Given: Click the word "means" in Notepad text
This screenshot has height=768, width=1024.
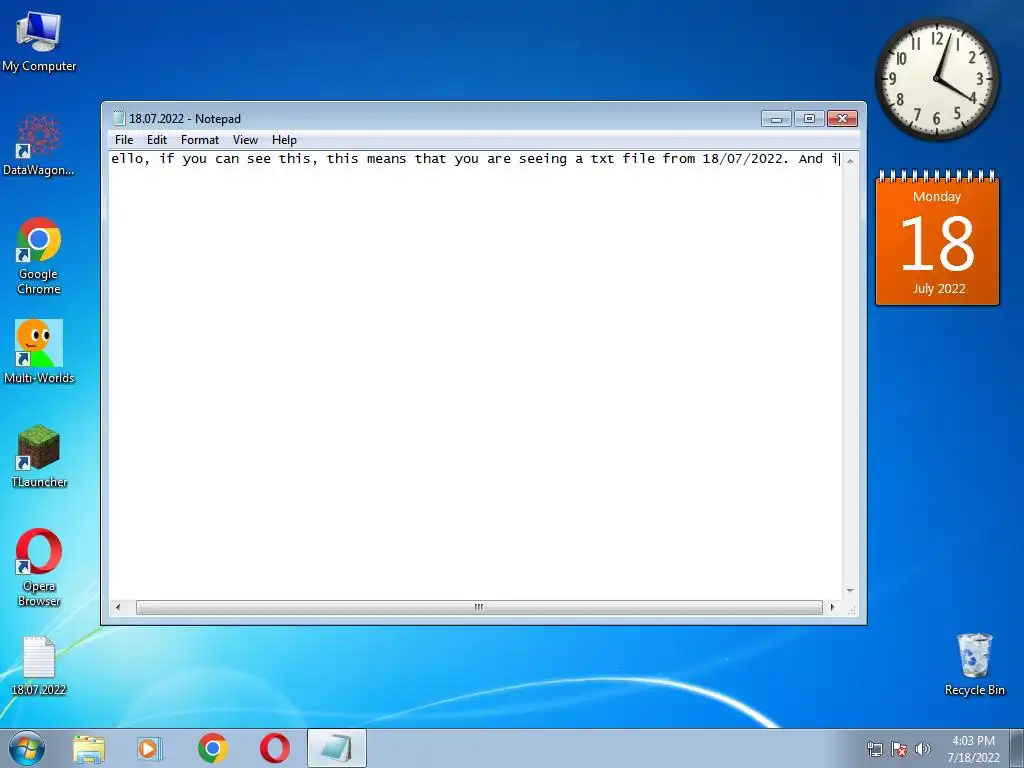Looking at the screenshot, I should pos(386,159).
